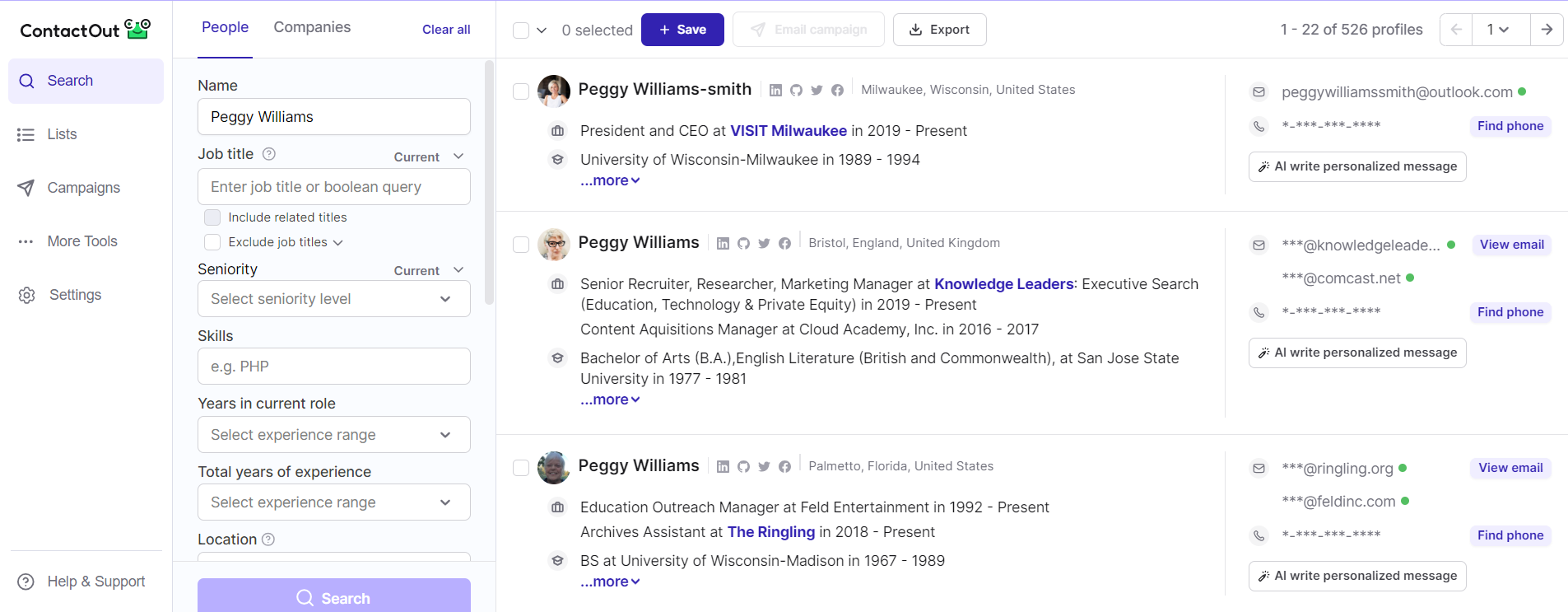Enable Include related titles checkbox
The width and height of the screenshot is (1568, 612).
[x=212, y=217]
